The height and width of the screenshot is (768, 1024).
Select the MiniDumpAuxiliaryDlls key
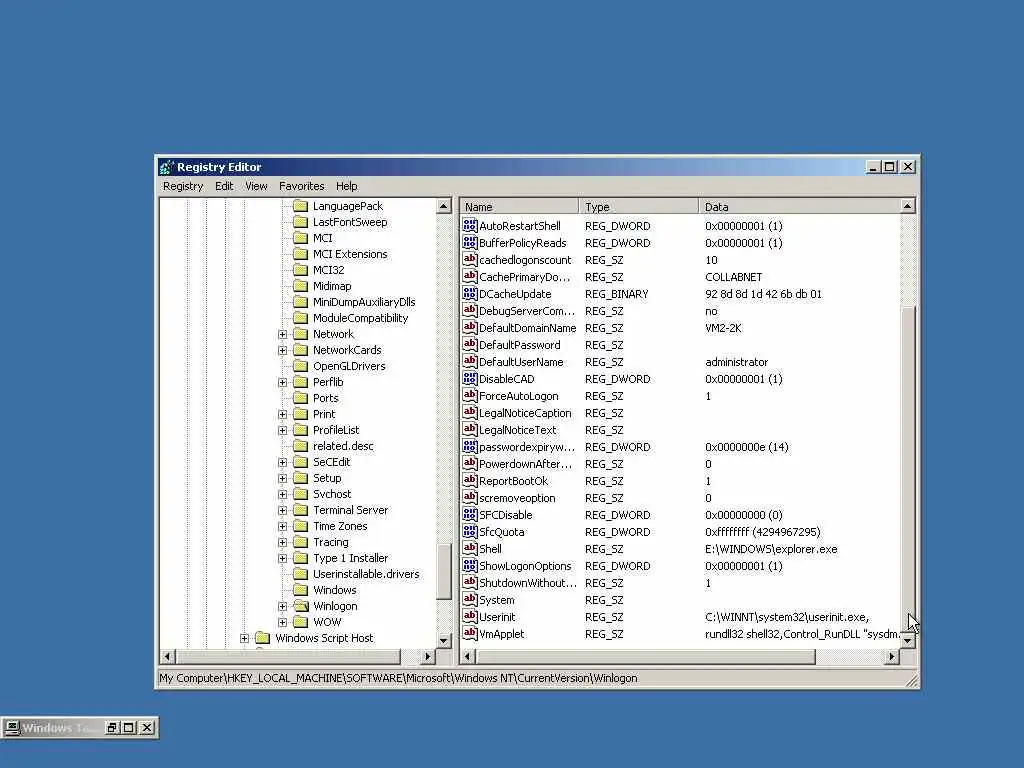[x=364, y=302]
